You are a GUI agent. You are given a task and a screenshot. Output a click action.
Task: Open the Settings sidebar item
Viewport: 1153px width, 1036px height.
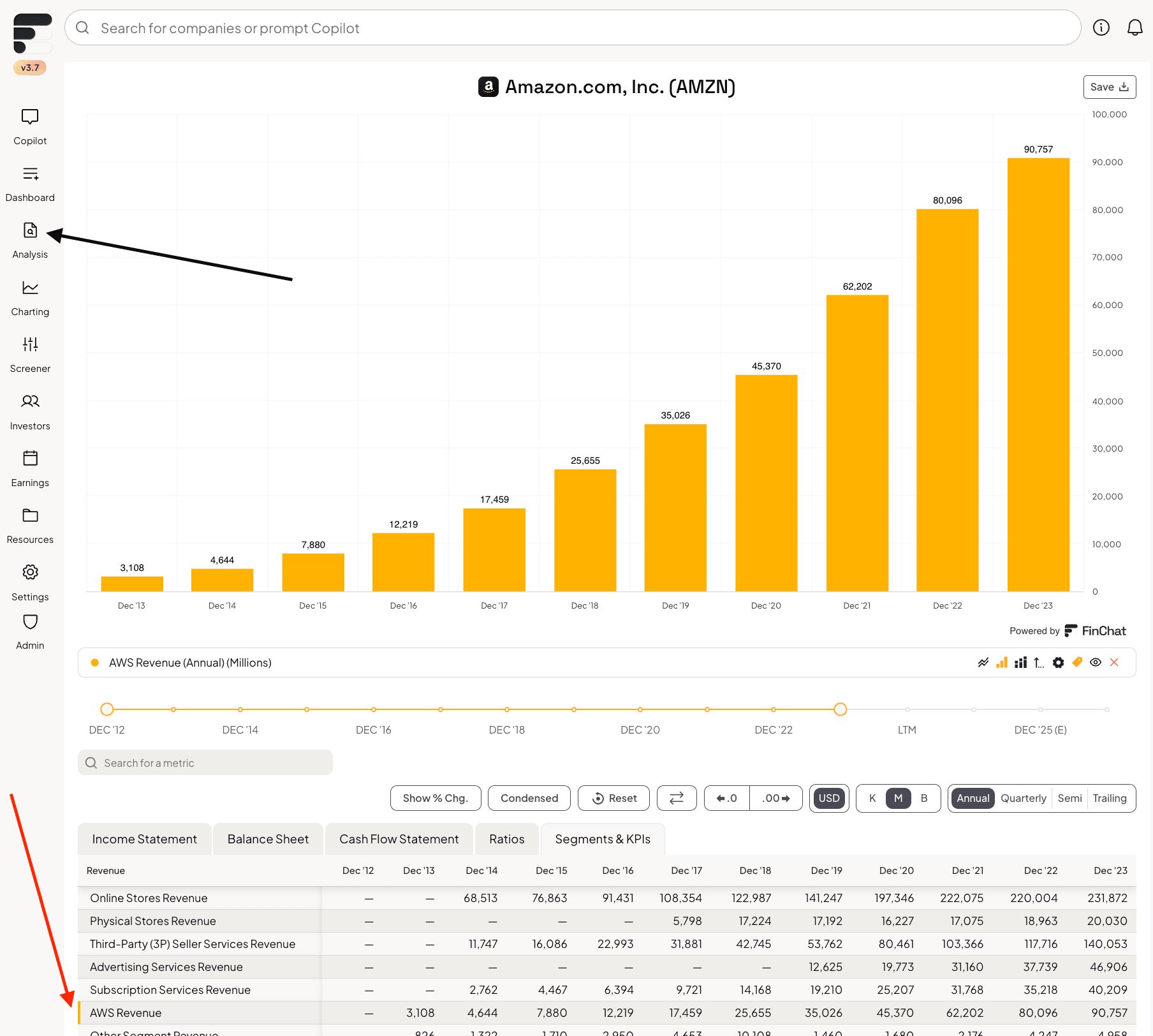[x=30, y=583]
